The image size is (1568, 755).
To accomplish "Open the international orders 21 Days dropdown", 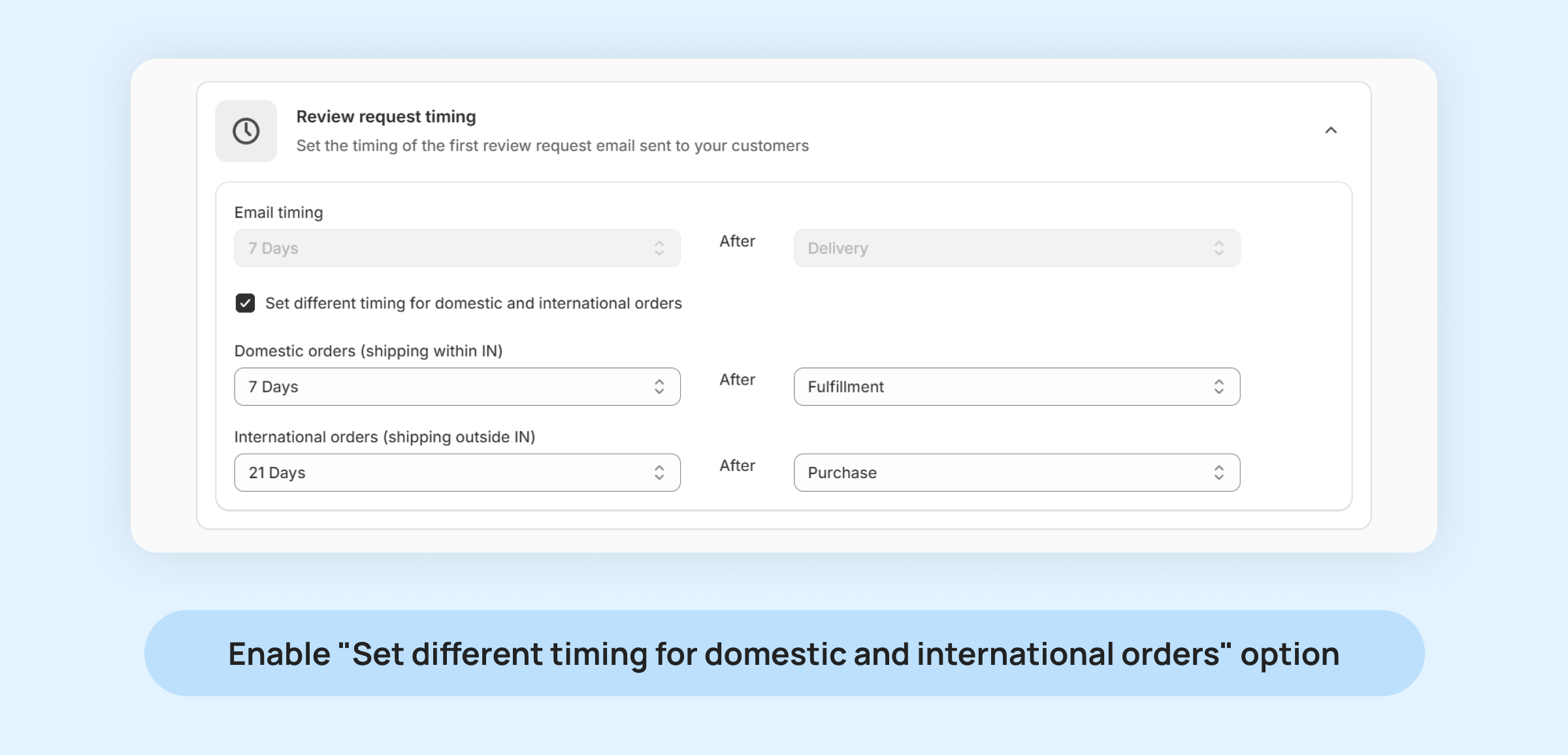I will click(x=444, y=473).
